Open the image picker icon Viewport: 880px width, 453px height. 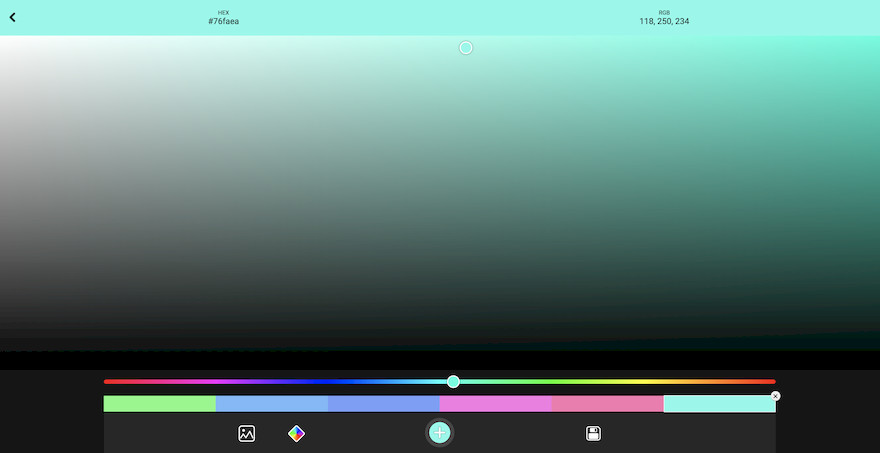[x=246, y=433]
